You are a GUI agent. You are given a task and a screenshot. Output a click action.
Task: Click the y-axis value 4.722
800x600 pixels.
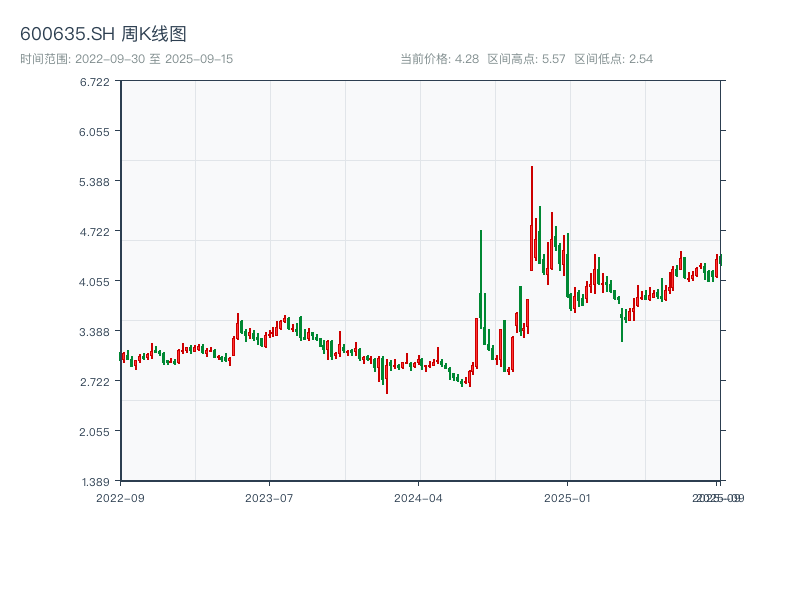(94, 232)
